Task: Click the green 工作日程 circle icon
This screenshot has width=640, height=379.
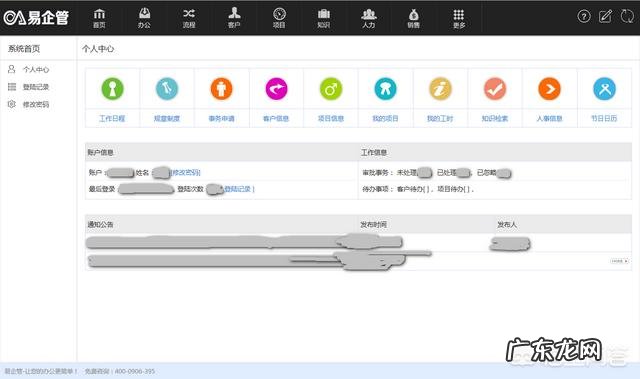Action: [x=112, y=89]
